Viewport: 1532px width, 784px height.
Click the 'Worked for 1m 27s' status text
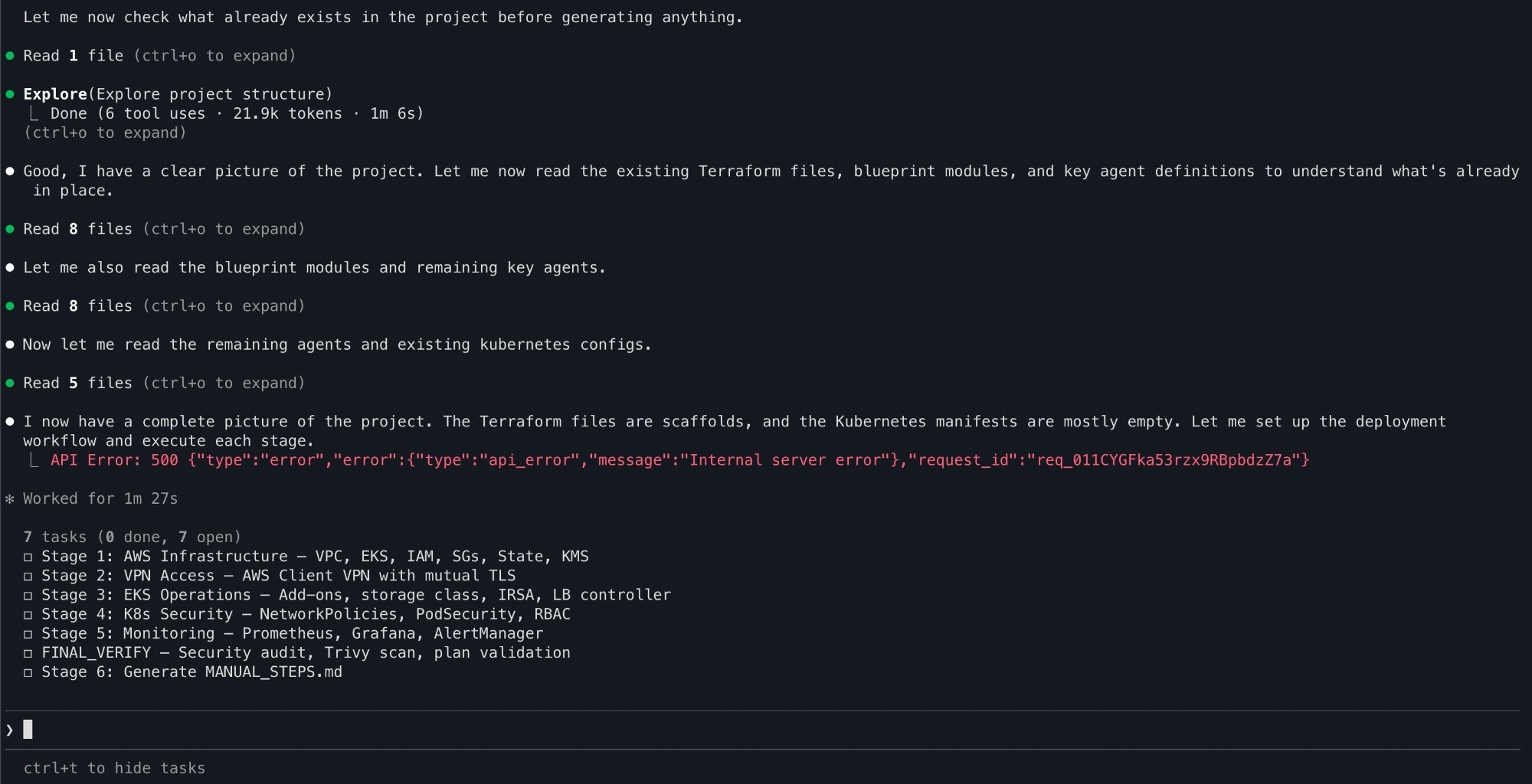100,498
